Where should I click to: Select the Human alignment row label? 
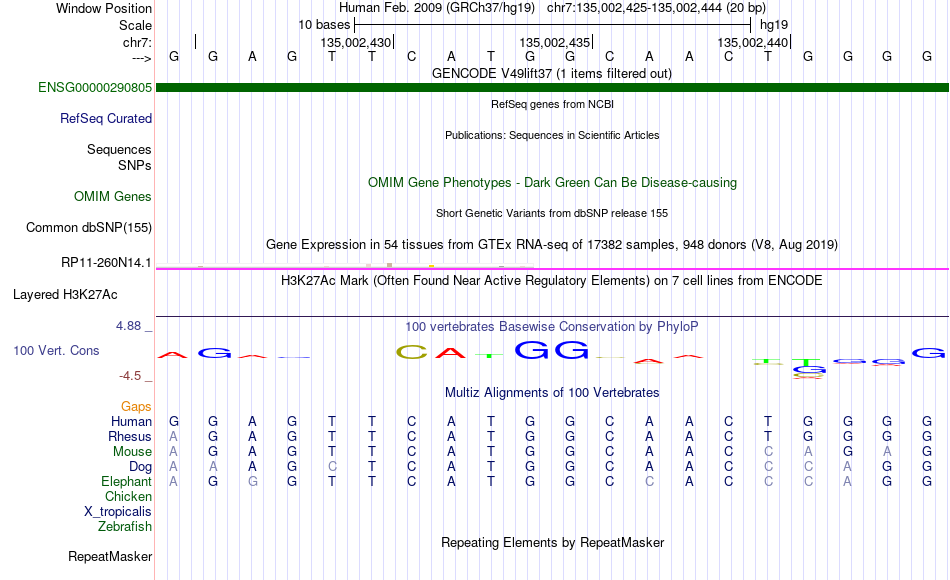(131, 421)
